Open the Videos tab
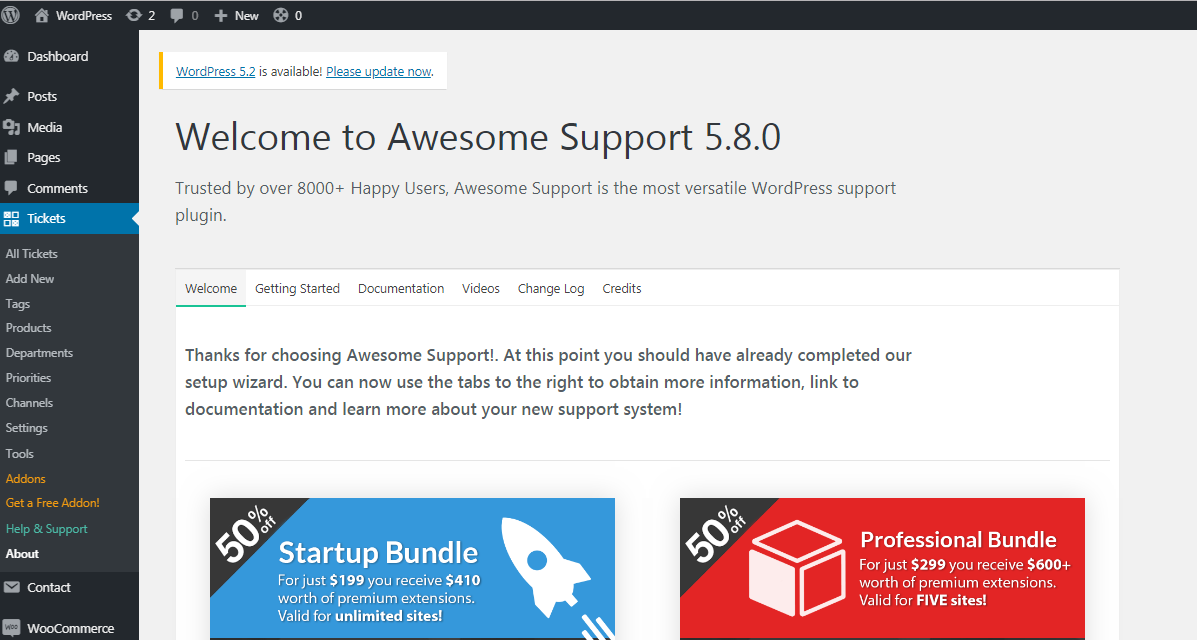Viewport: 1197px width, 640px height. (x=481, y=289)
